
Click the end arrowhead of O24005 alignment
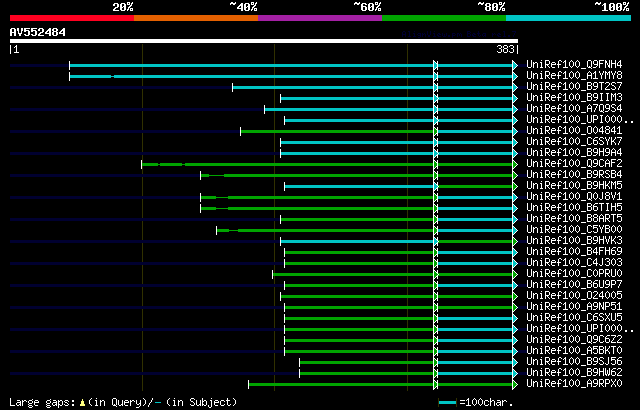(515, 297)
